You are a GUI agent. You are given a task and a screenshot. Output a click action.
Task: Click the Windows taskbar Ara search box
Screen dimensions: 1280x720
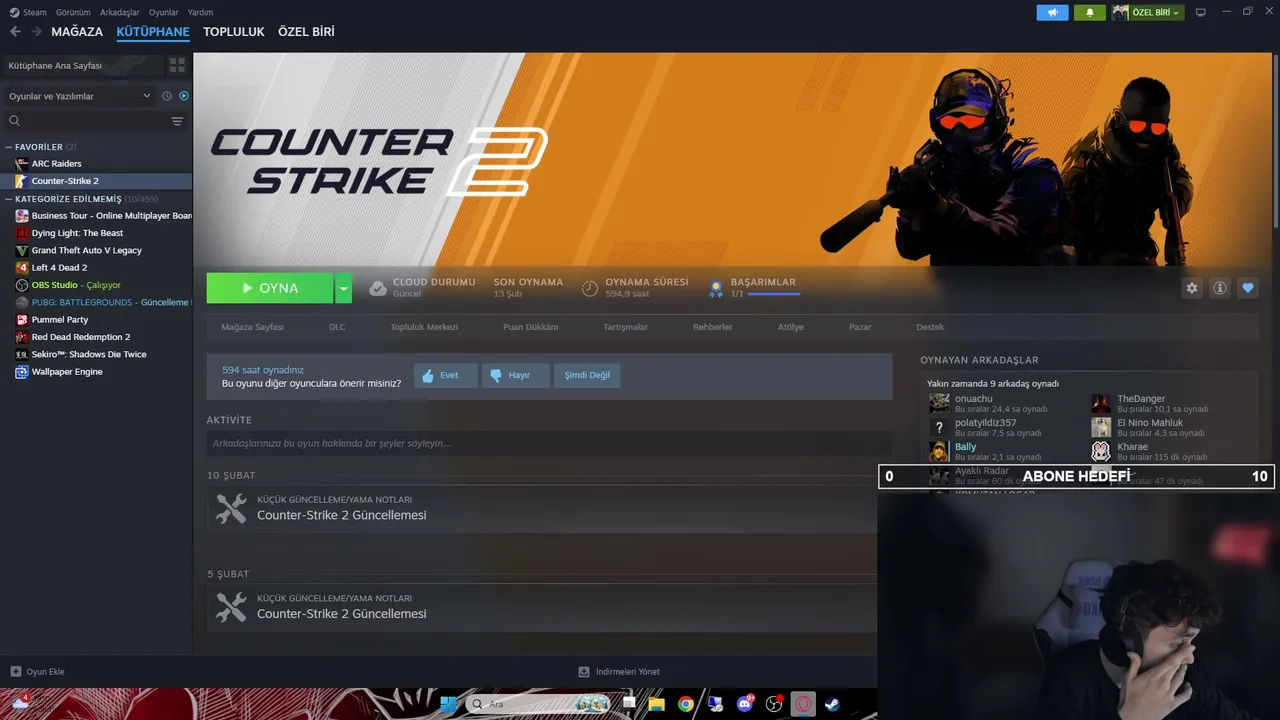point(539,704)
